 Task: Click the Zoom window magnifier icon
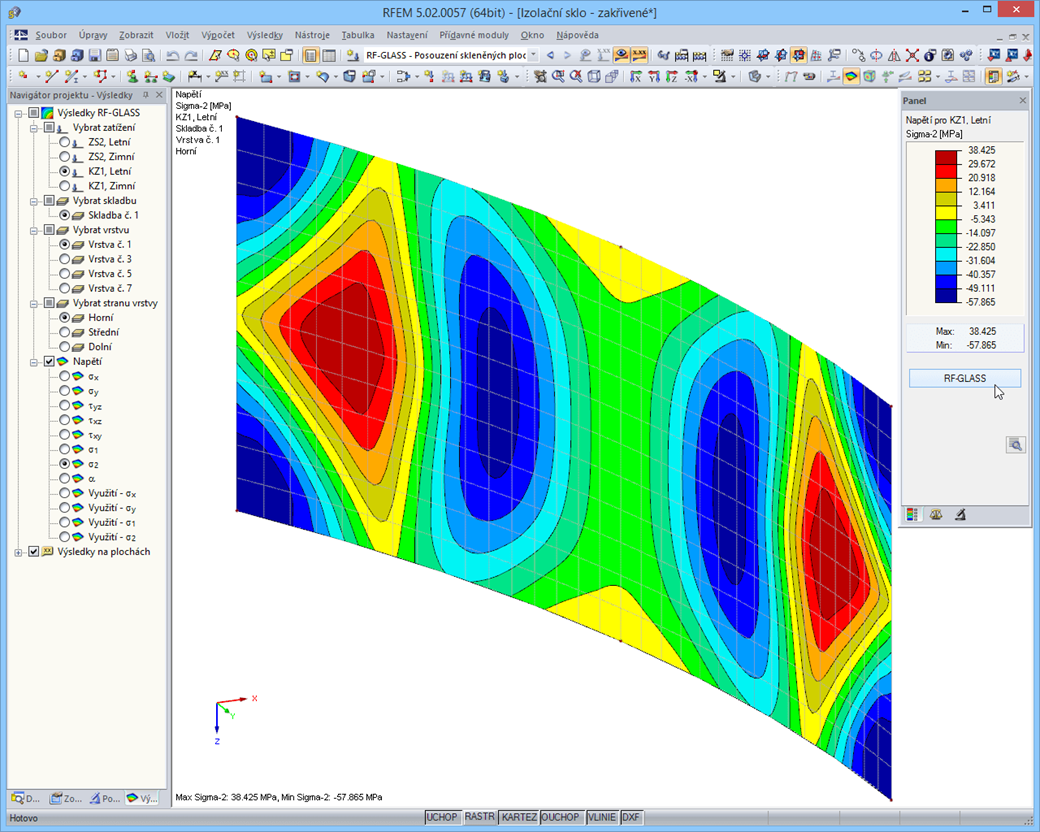pyautogui.click(x=558, y=77)
